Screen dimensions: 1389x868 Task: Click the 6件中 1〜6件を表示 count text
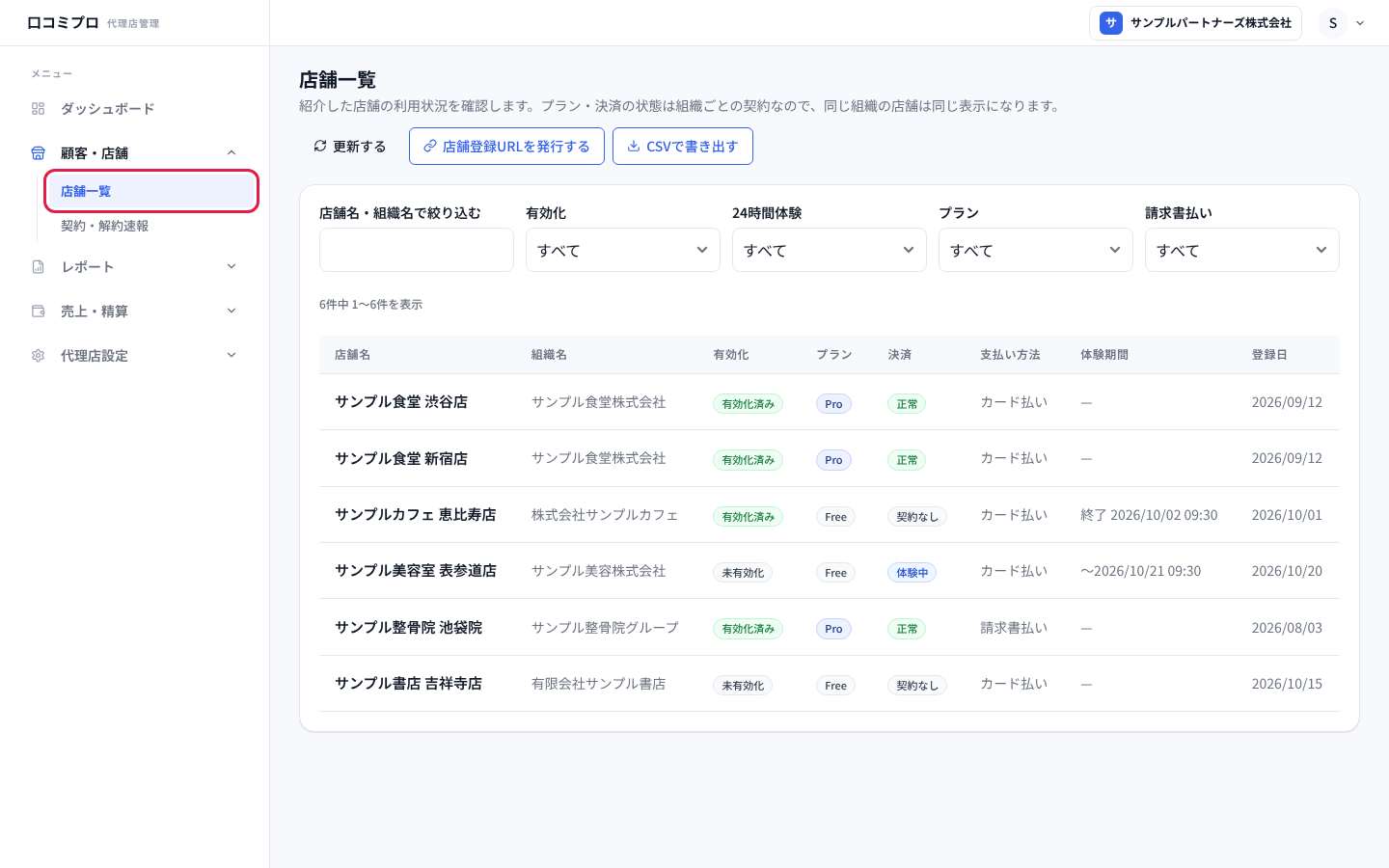(370, 305)
